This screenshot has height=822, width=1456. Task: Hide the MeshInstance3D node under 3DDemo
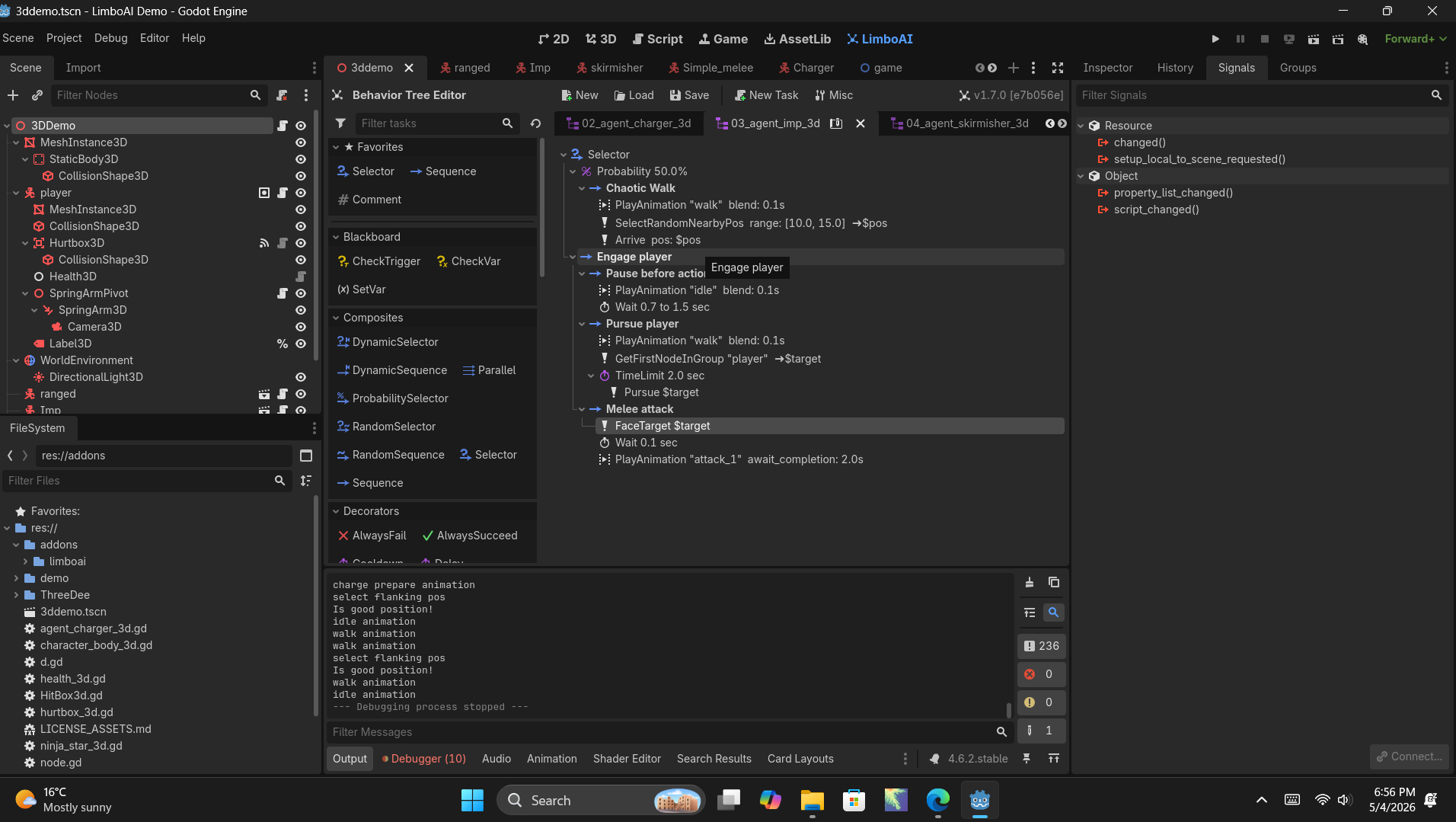pyautogui.click(x=301, y=142)
